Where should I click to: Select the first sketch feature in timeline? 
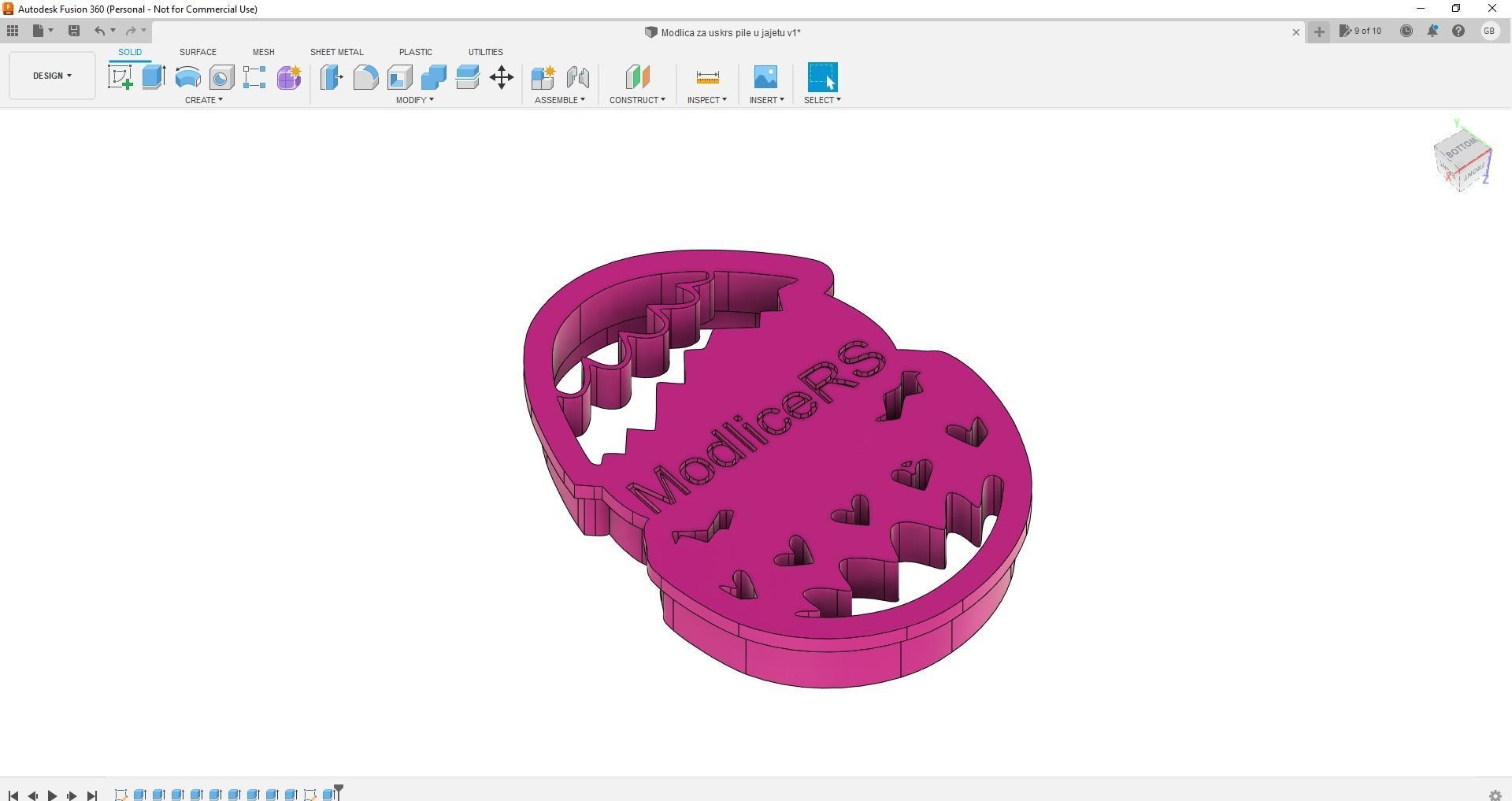[x=120, y=795]
